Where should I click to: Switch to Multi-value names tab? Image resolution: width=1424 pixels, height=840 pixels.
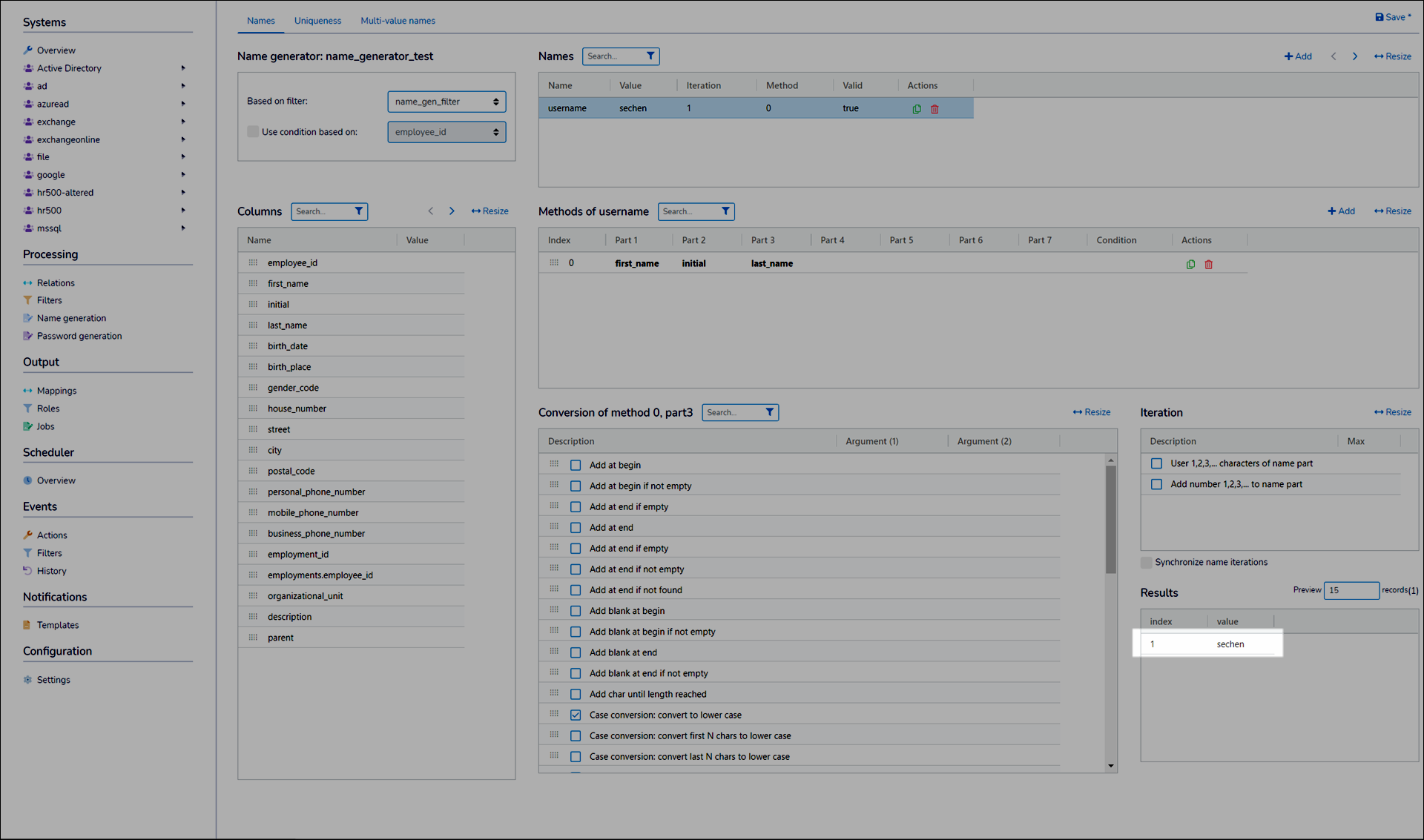point(398,21)
